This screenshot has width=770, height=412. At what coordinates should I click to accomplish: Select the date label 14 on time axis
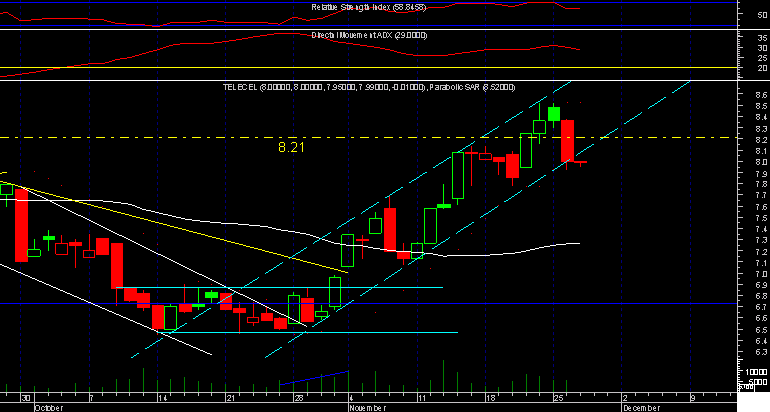click(x=163, y=398)
